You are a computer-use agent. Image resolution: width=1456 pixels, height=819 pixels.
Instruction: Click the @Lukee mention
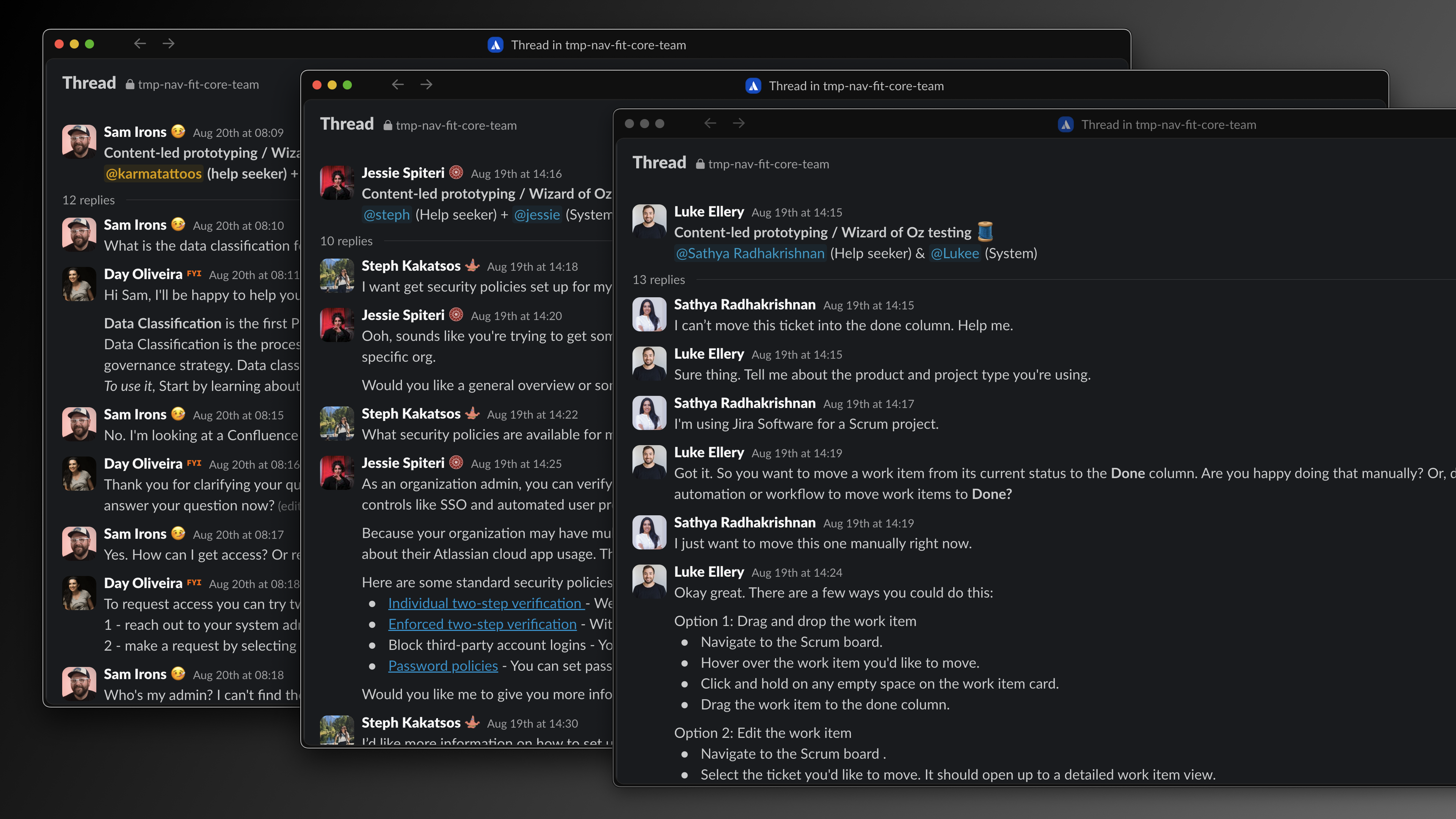click(955, 253)
